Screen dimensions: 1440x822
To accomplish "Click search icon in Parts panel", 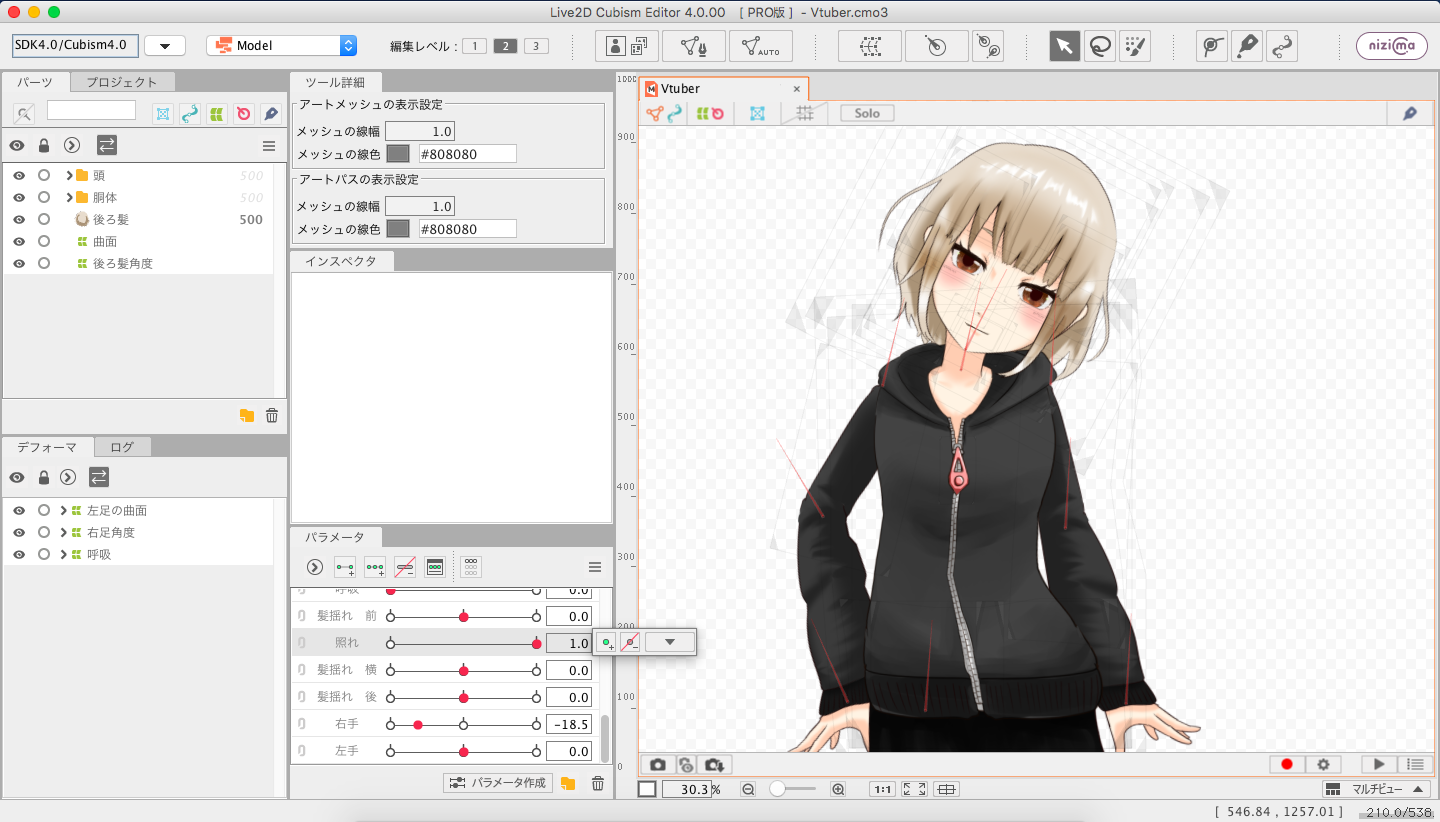I will 24,113.
